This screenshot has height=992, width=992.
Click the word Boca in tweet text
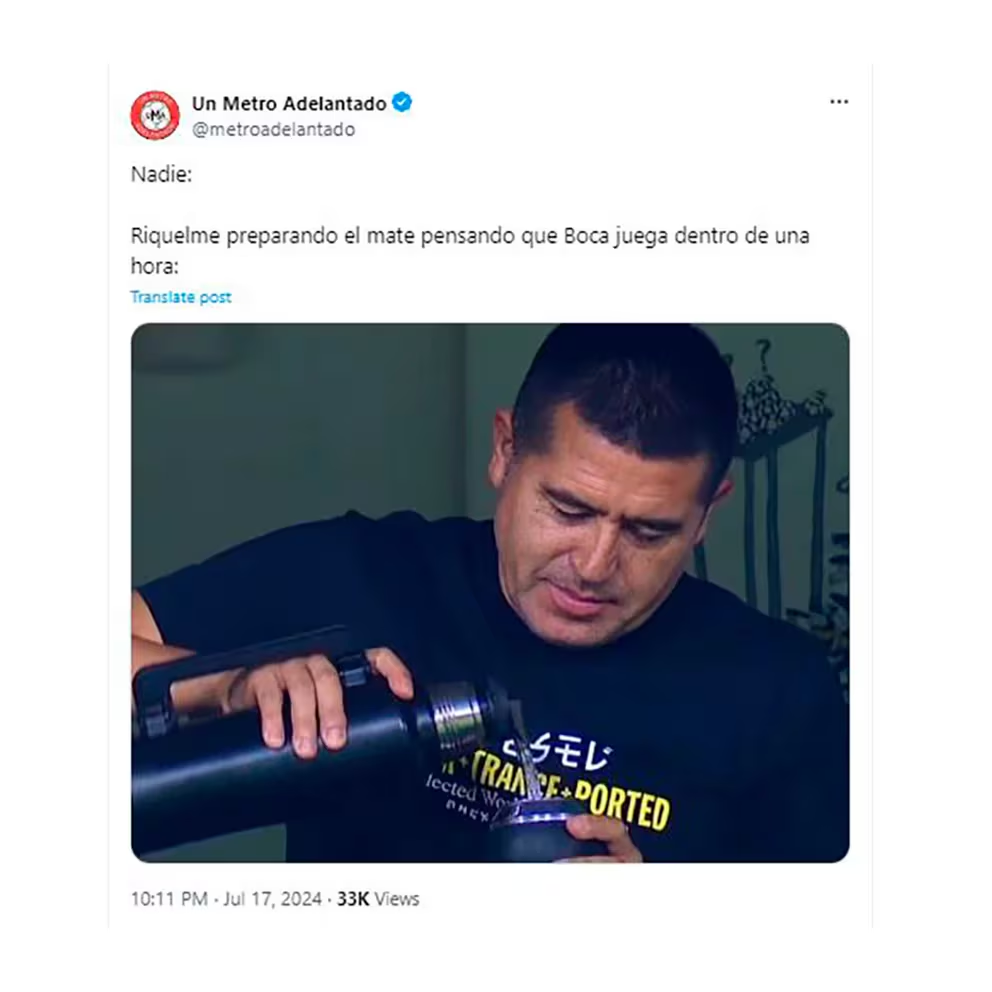[x=586, y=235]
